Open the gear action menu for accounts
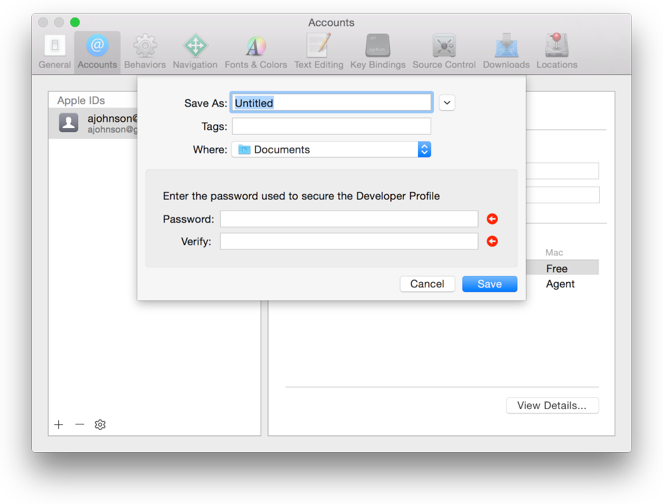Screen dimensions: 663x504 coord(100,425)
